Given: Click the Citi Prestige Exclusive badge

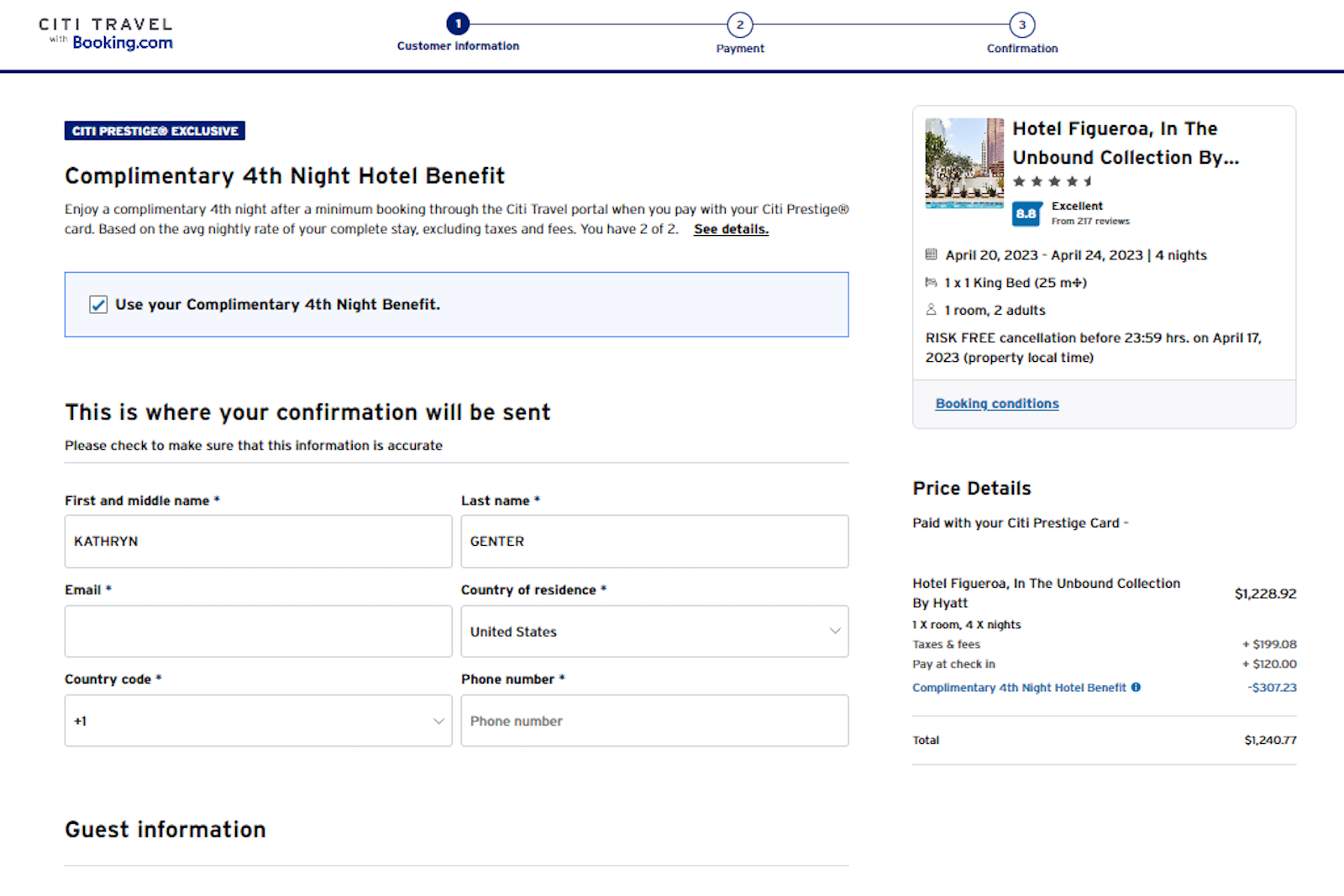Looking at the screenshot, I should click(x=155, y=131).
